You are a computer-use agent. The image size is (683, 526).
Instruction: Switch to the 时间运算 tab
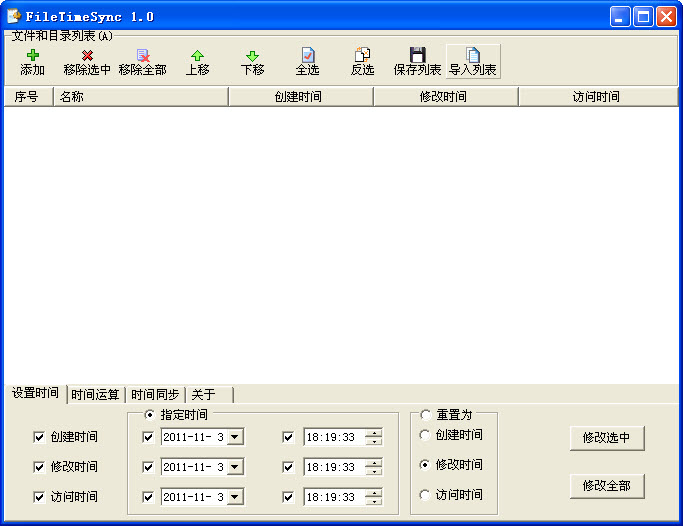pos(96,394)
